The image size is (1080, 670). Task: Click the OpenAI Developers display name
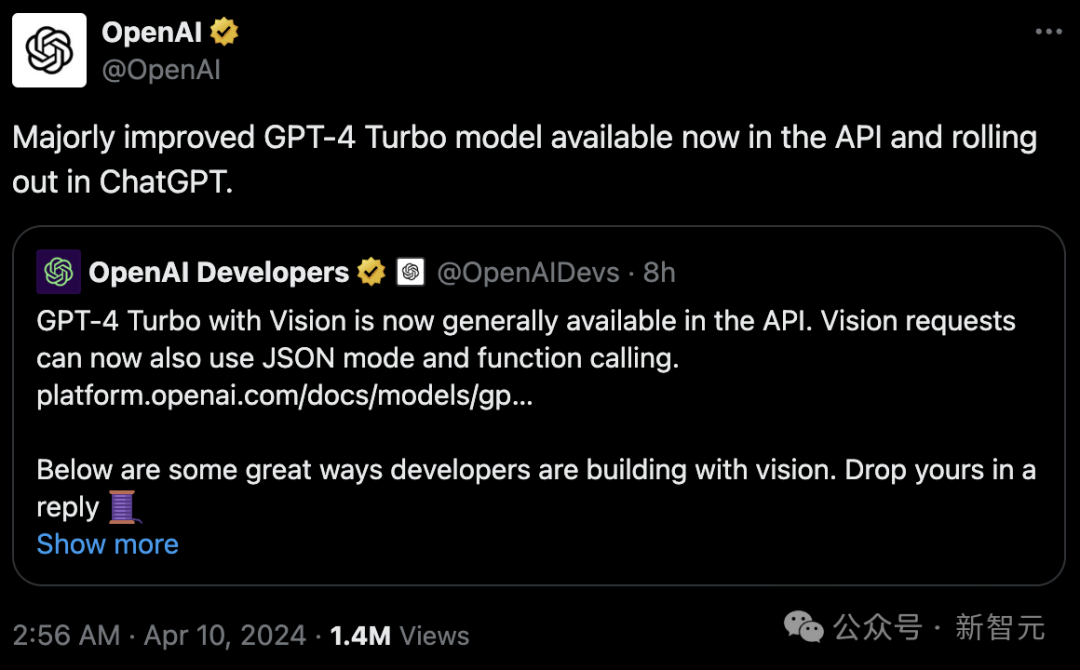pyautogui.click(x=219, y=273)
